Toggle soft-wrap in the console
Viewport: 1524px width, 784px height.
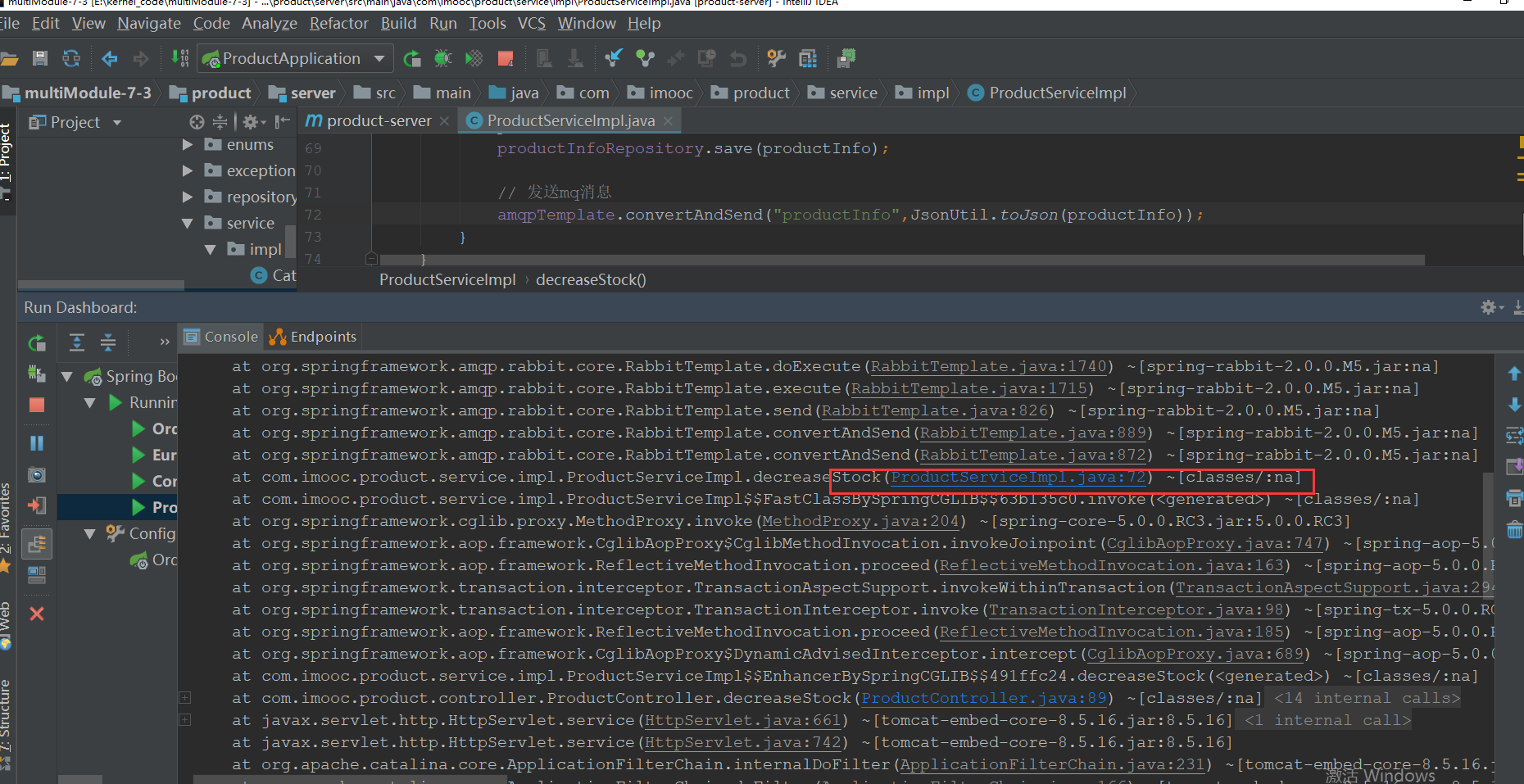pyautogui.click(x=1514, y=435)
